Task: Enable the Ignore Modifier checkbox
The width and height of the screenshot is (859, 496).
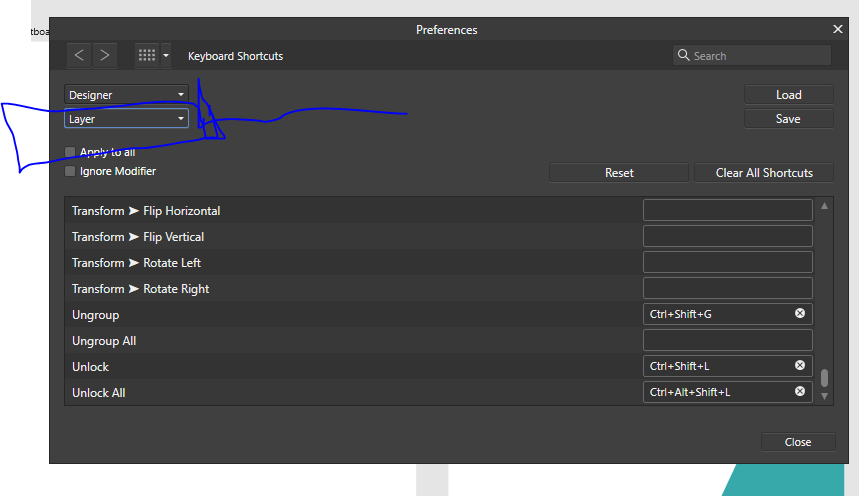Action: click(x=70, y=171)
